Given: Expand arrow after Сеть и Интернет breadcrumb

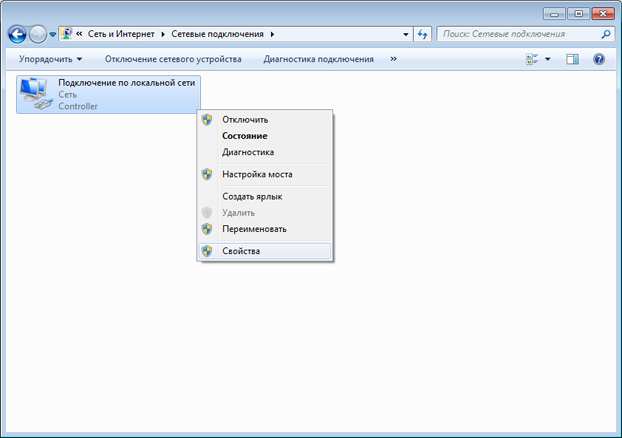Looking at the screenshot, I should 163,34.
